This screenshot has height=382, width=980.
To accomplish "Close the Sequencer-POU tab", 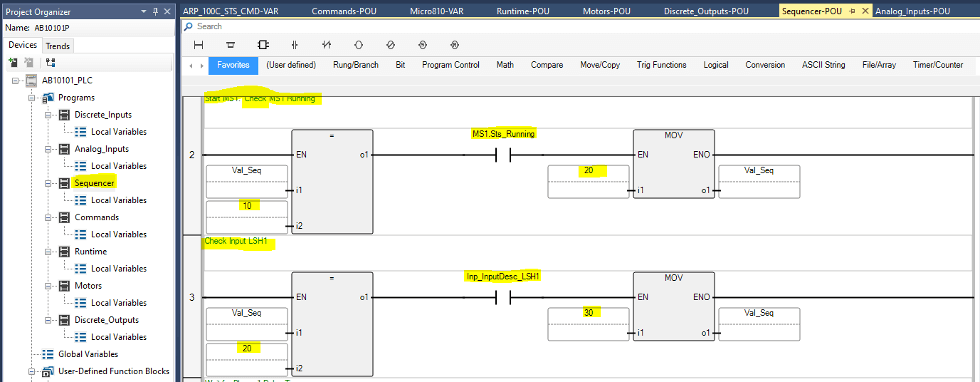I will (866, 11).
